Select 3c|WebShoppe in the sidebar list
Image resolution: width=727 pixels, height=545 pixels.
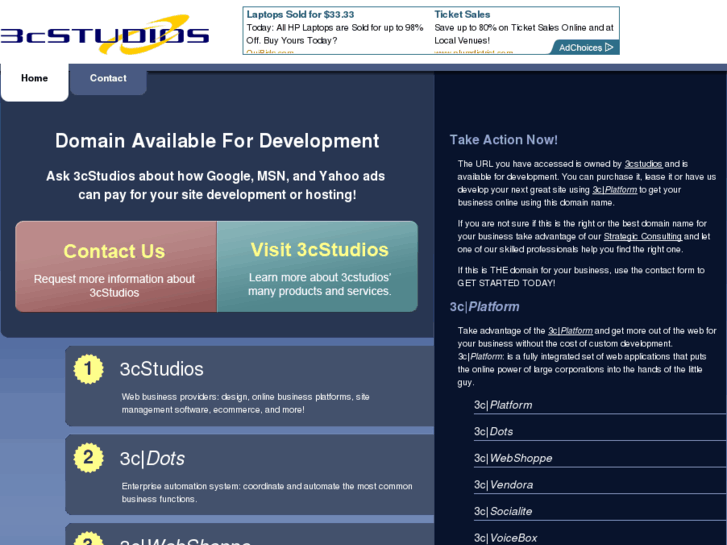point(513,458)
